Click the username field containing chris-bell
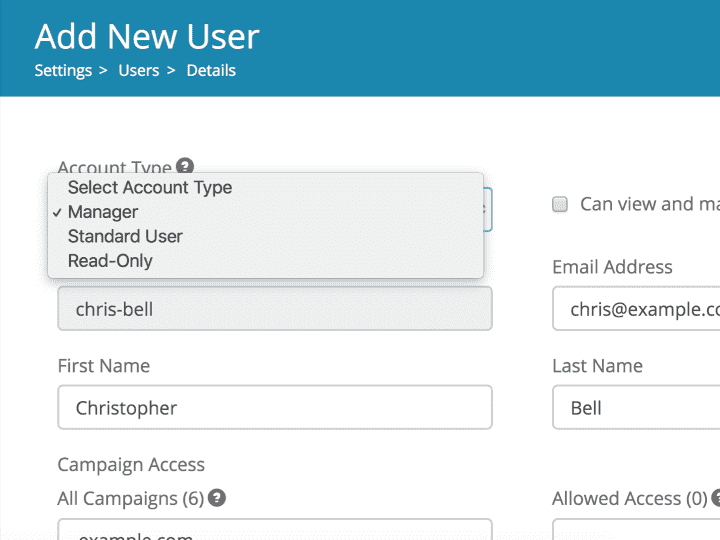720x540 pixels. coord(274,309)
